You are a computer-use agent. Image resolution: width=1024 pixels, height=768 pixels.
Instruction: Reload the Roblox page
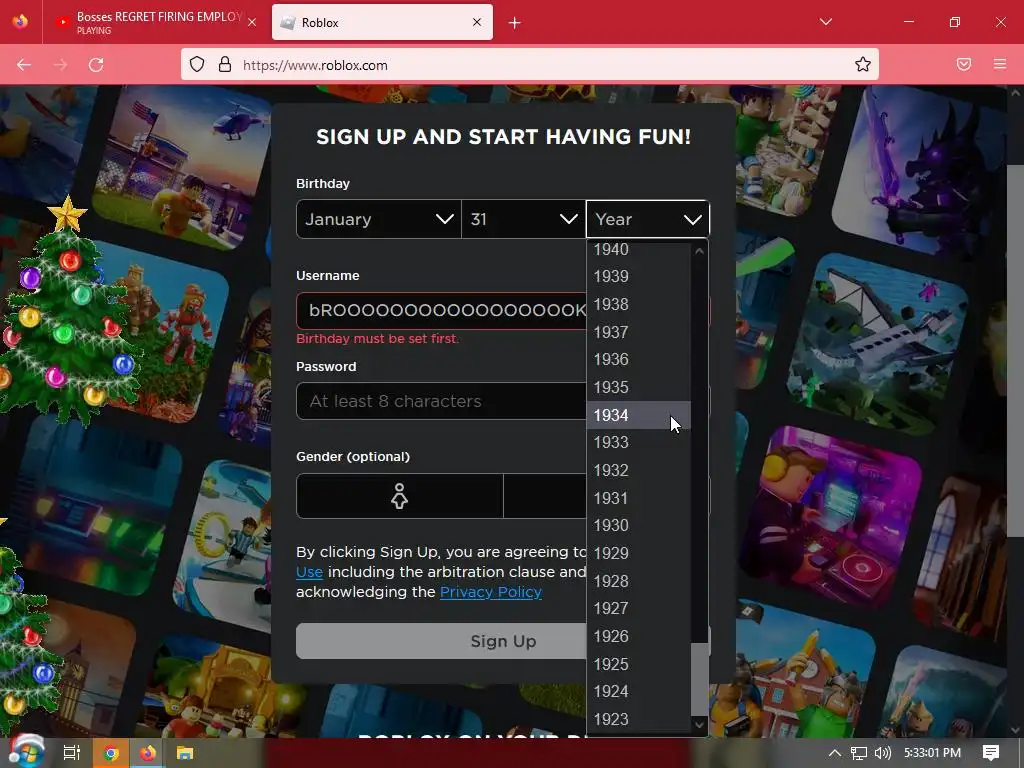(96, 65)
